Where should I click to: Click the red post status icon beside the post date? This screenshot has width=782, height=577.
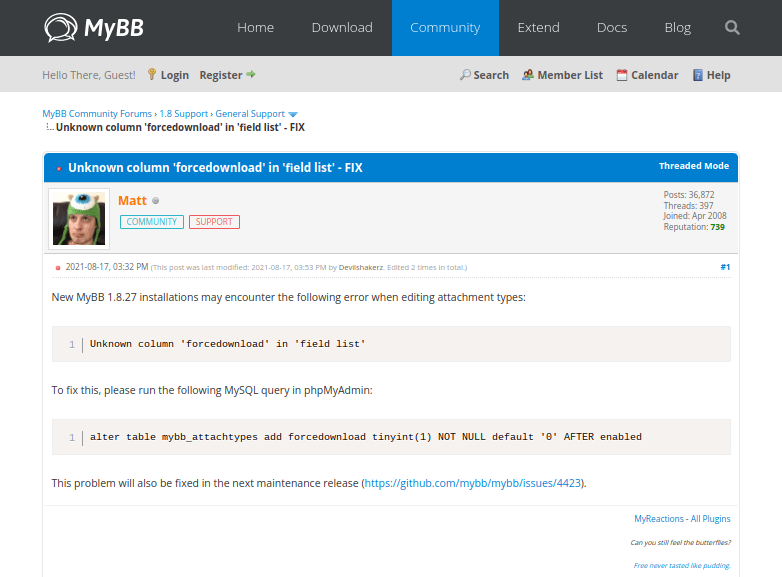[58, 268]
